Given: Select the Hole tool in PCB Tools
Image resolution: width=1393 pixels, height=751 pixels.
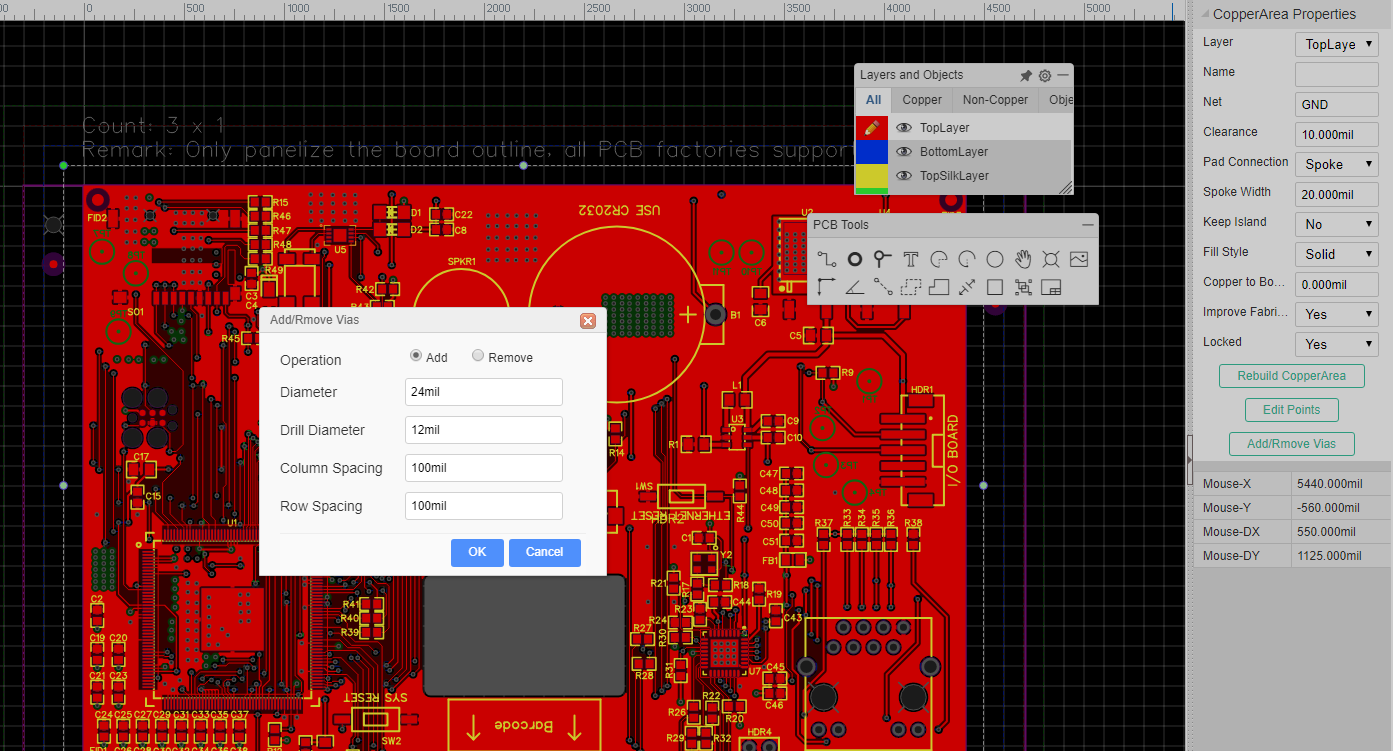Looking at the screenshot, I should pos(1051,259).
